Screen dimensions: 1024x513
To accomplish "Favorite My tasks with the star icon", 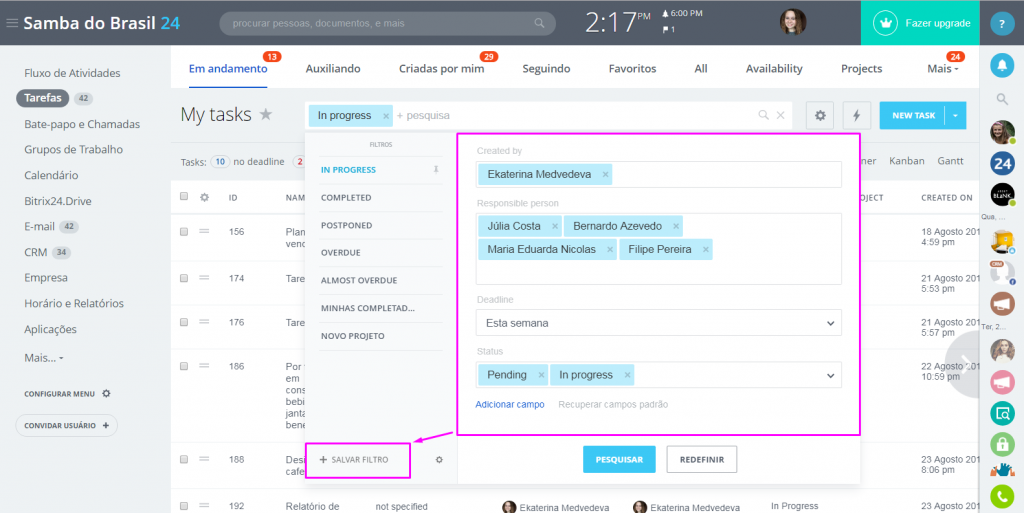I will [266, 115].
